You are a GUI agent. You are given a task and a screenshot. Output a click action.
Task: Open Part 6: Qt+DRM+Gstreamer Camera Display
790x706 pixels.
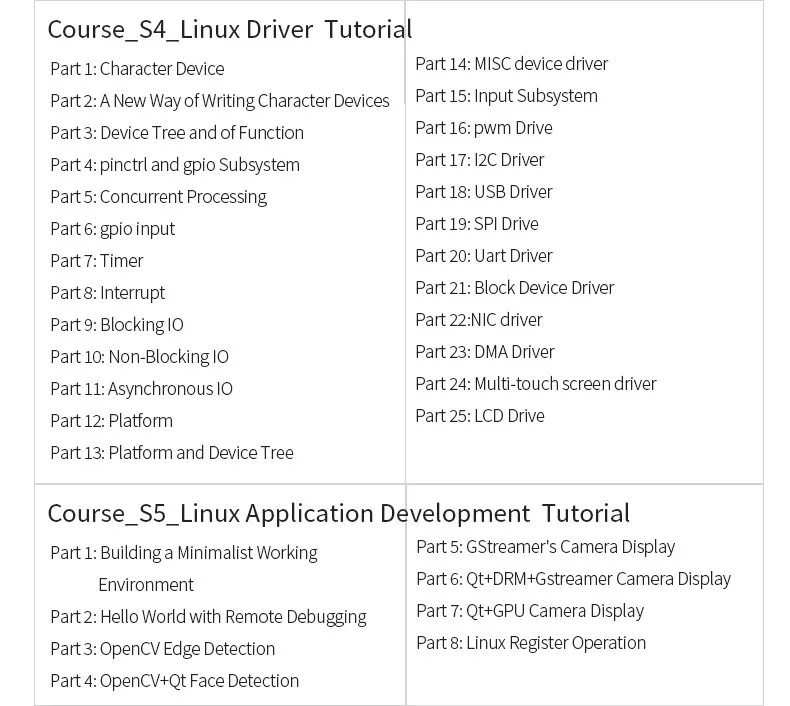pyautogui.click(x=573, y=579)
